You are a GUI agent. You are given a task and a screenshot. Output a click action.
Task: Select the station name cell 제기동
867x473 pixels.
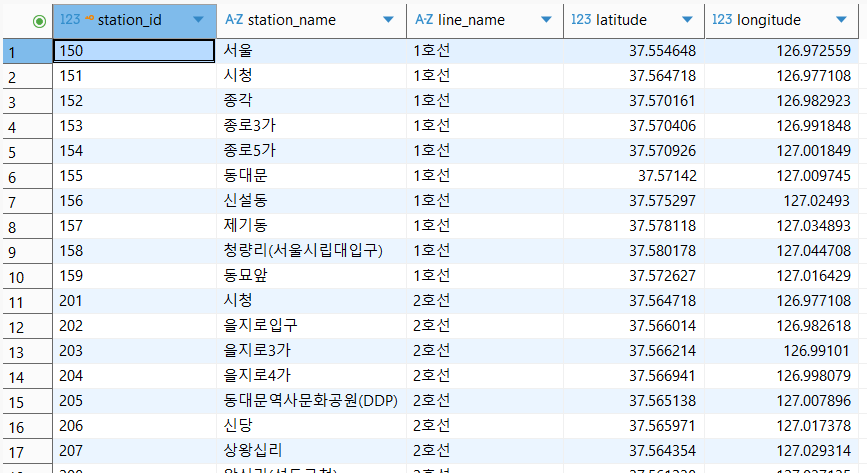[311, 226]
